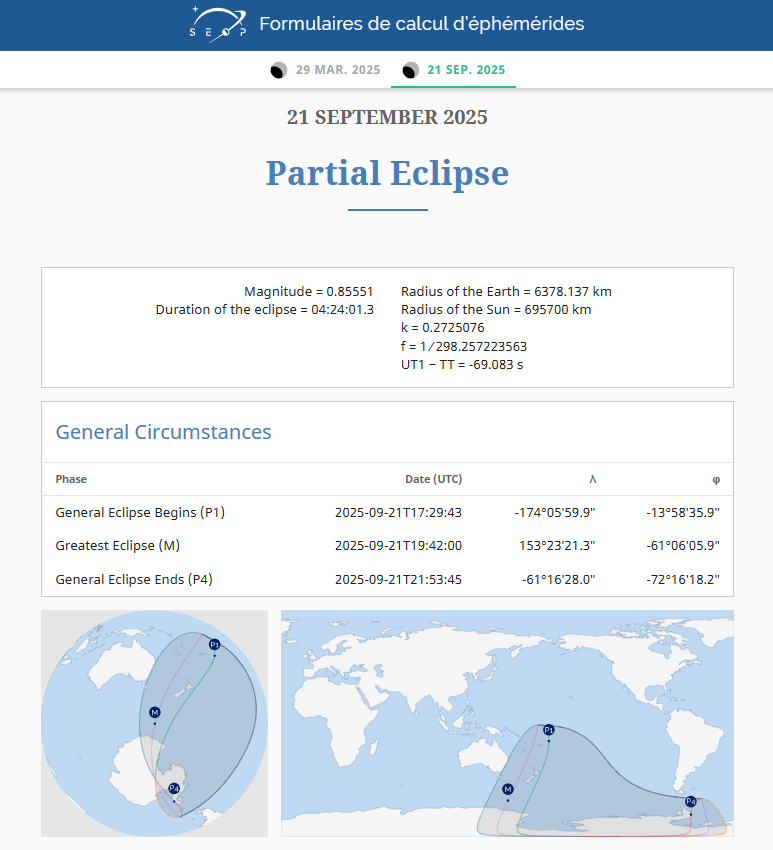Switch to the 29 MAR. 2025 tab
773x850 pixels.
338,70
